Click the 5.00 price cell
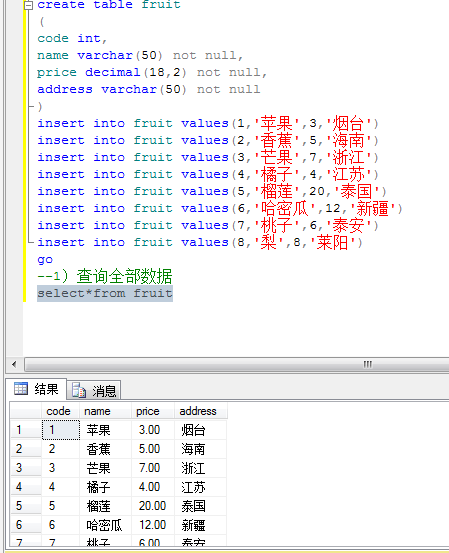Viewport: 449px width, 553px height. click(153, 449)
